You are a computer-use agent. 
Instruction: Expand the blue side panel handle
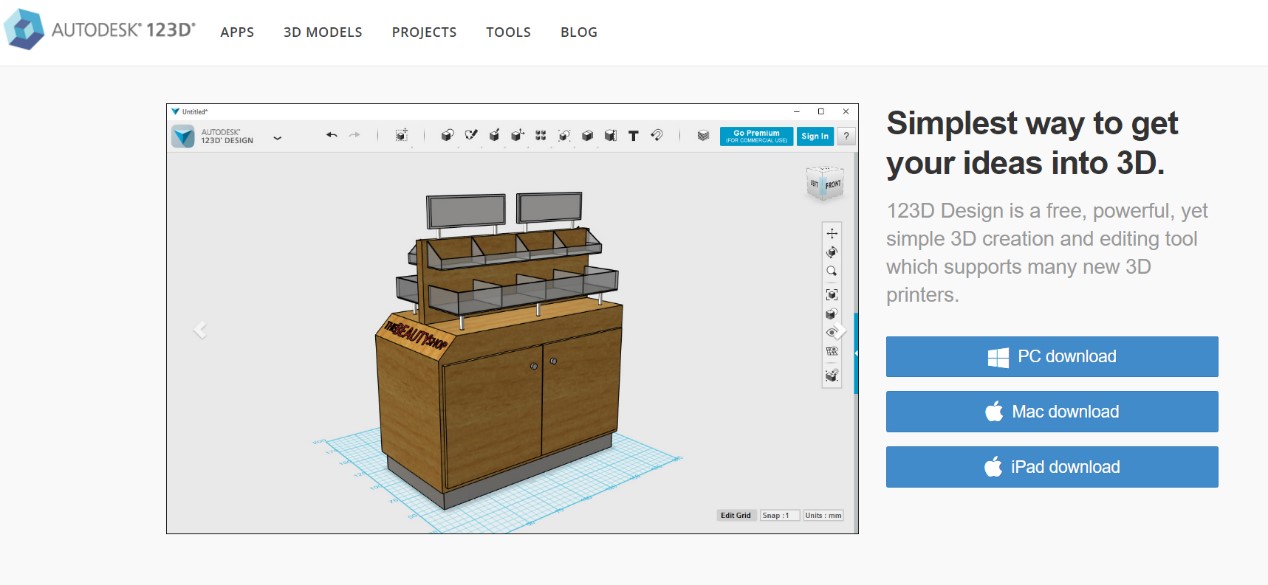point(856,353)
